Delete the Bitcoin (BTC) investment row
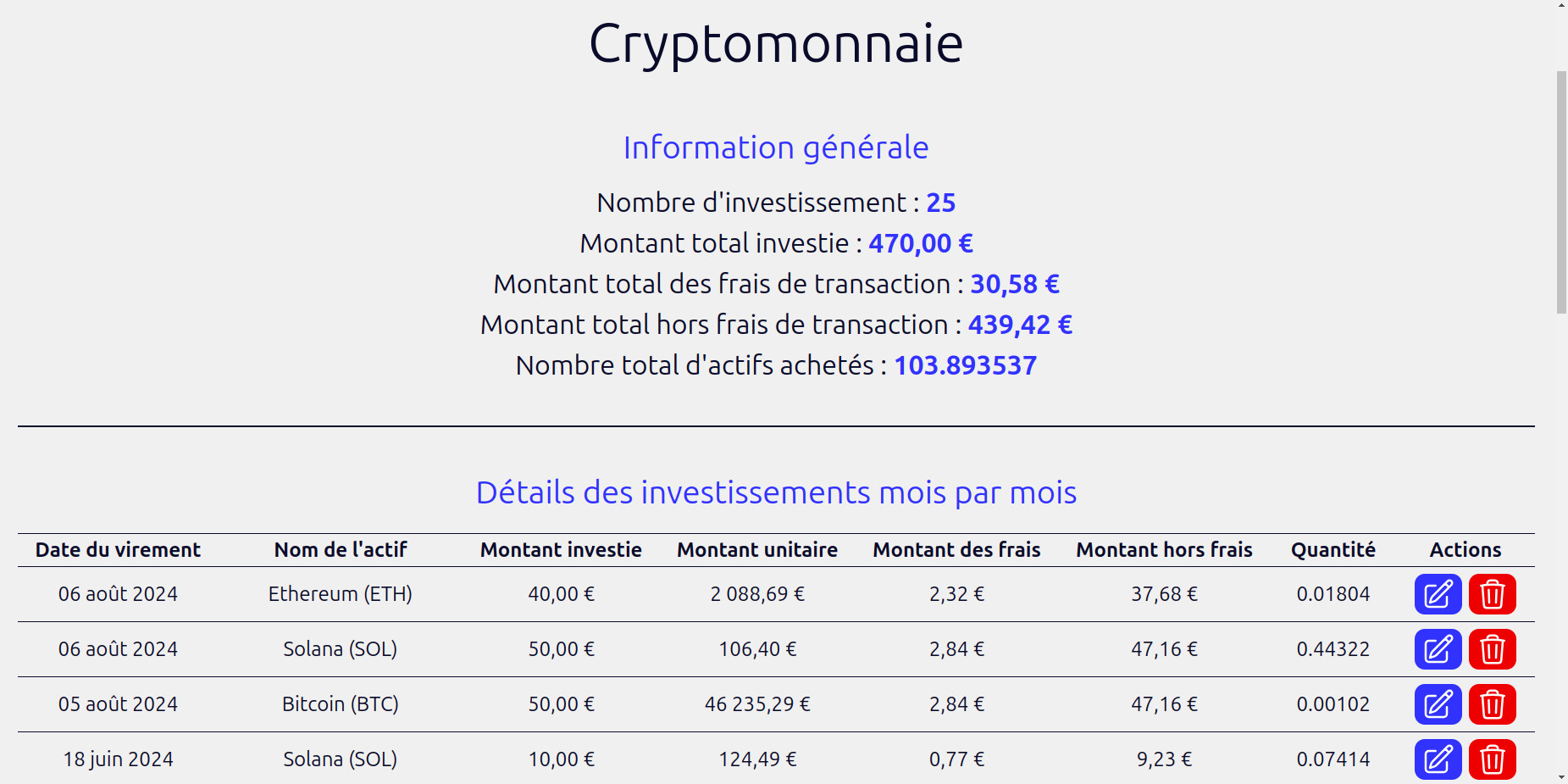Screen dimensions: 1568x784 (x=1493, y=704)
